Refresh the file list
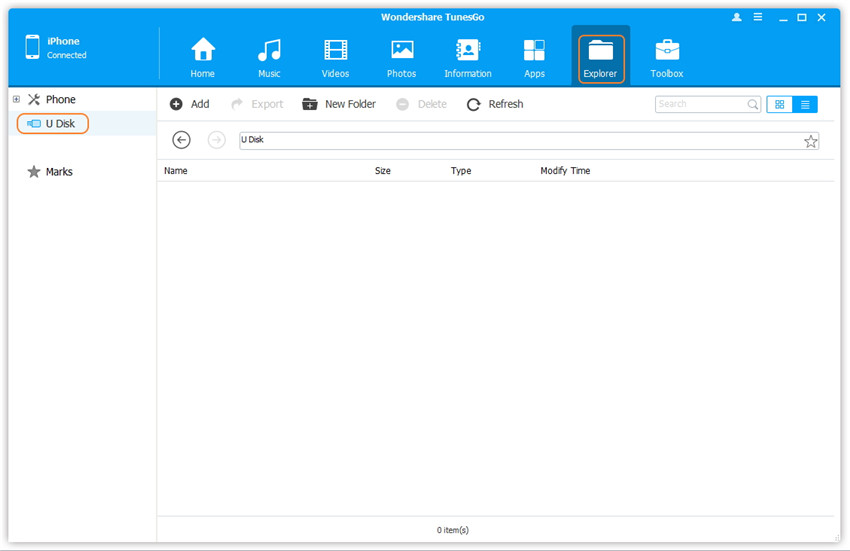 click(x=495, y=104)
